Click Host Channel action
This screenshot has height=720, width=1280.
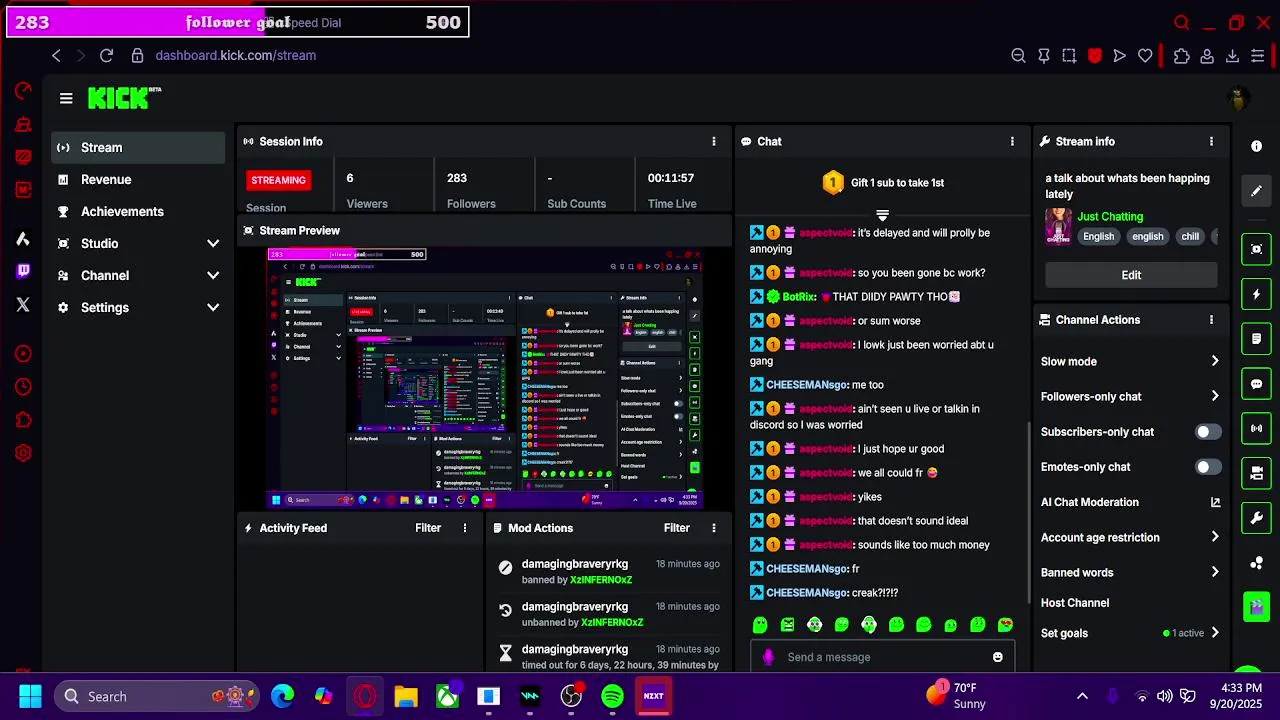(1075, 603)
